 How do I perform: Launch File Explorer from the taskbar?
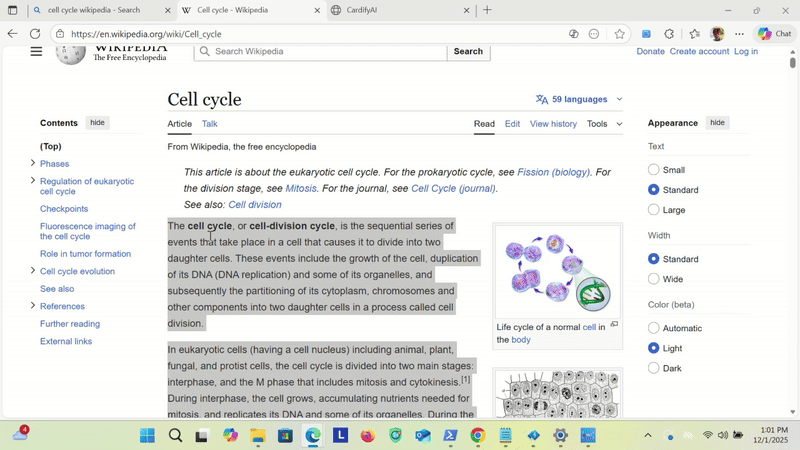(x=258, y=435)
